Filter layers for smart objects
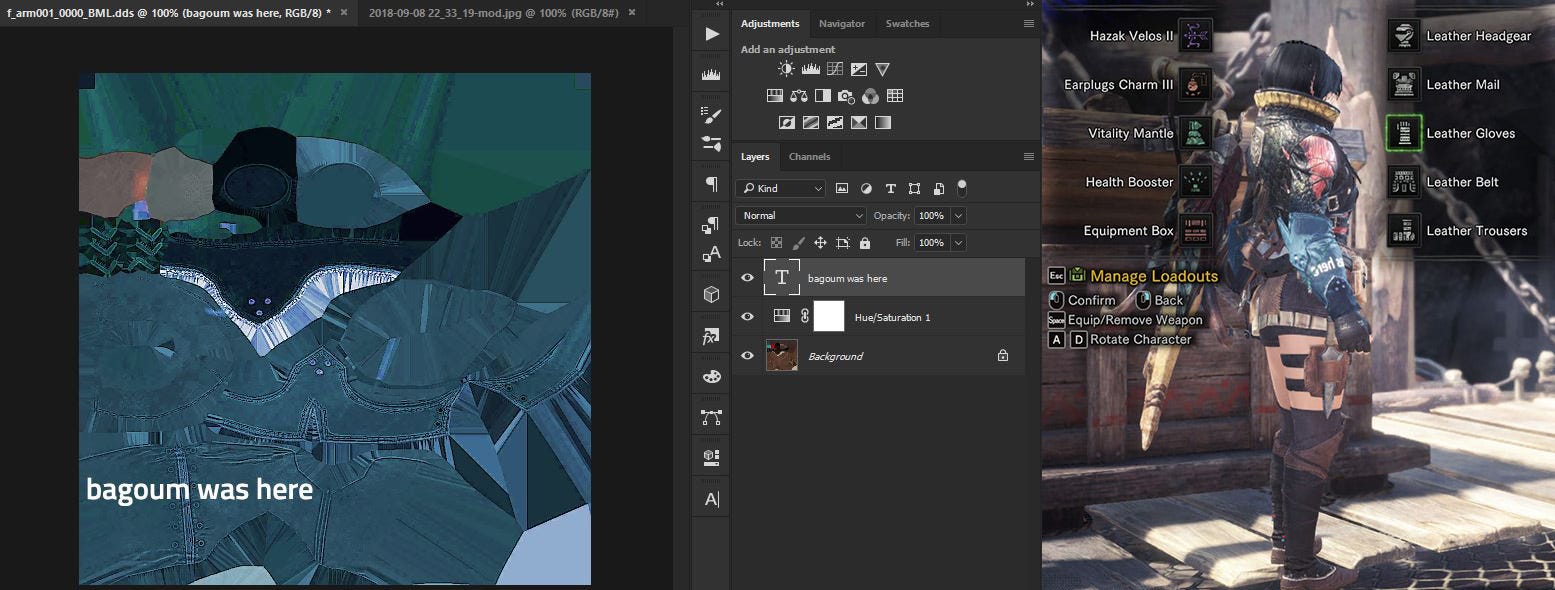The width and height of the screenshot is (1555, 590). pos(938,188)
